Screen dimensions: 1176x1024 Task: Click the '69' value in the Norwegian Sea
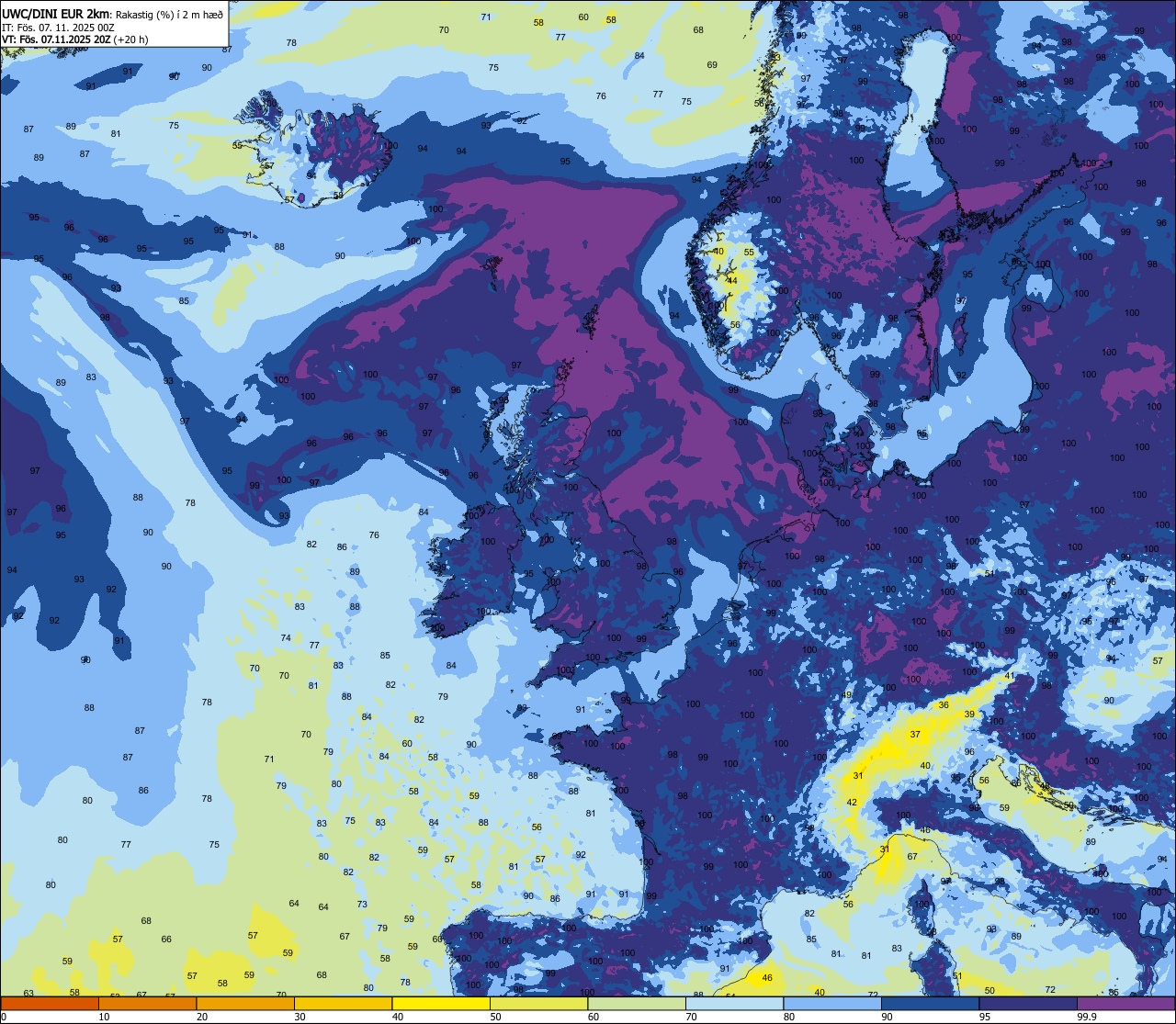pyautogui.click(x=712, y=64)
